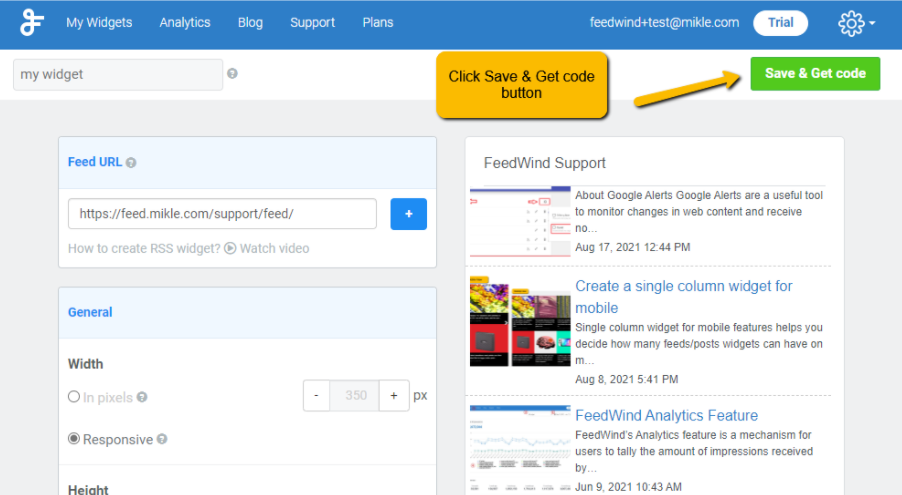Screen dimensions: 902x495
Task: Click the Google Alerts post thumbnail
Action: [520, 221]
